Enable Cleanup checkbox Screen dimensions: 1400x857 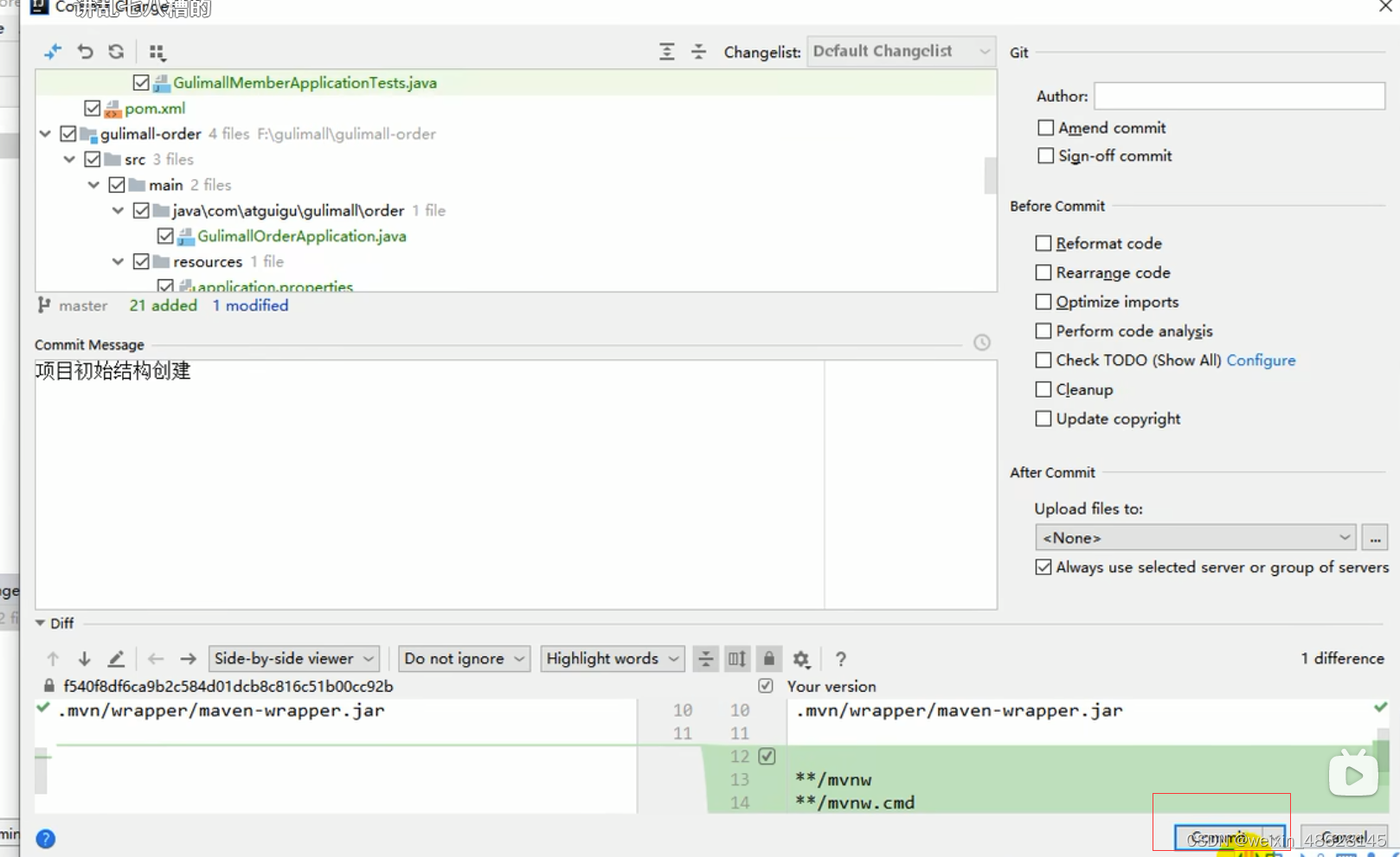pyautogui.click(x=1044, y=389)
